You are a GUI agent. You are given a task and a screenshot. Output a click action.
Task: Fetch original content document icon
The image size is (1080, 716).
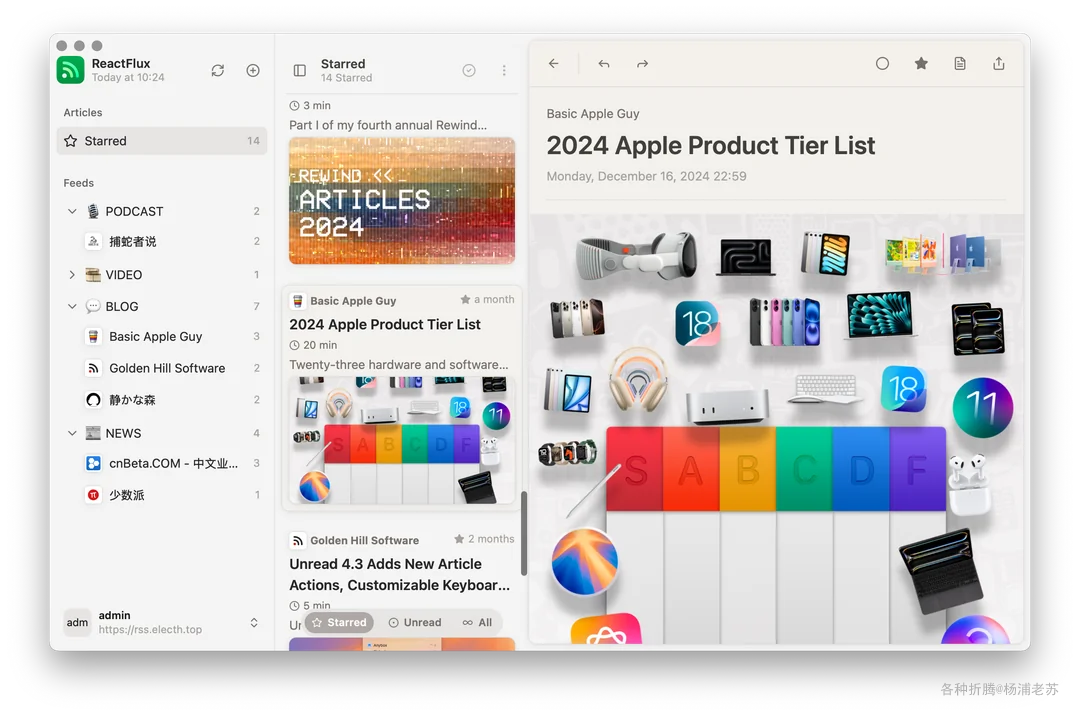coord(960,63)
